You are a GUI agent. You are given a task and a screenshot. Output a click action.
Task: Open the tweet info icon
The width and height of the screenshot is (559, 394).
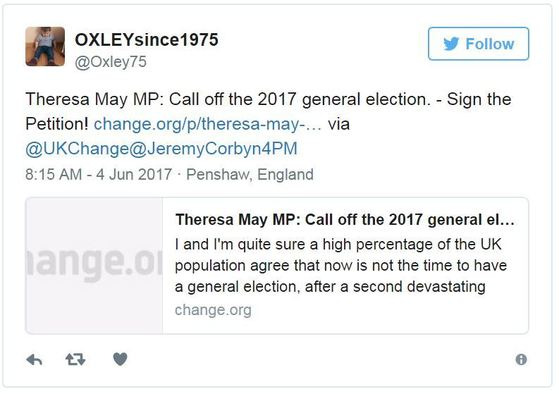point(521,359)
